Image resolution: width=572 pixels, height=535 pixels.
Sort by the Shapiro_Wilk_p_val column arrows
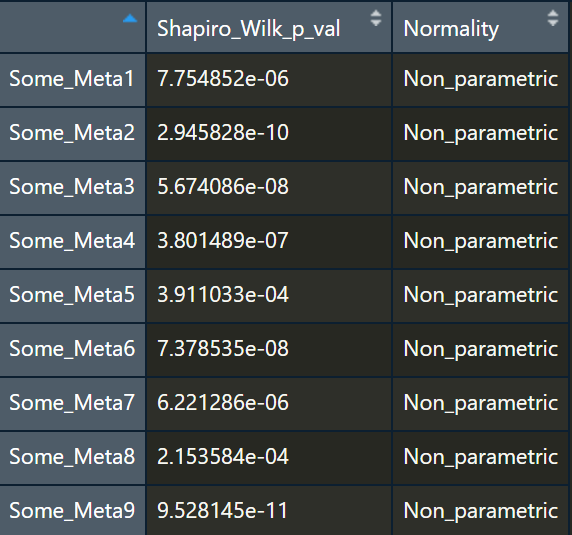click(x=376, y=18)
